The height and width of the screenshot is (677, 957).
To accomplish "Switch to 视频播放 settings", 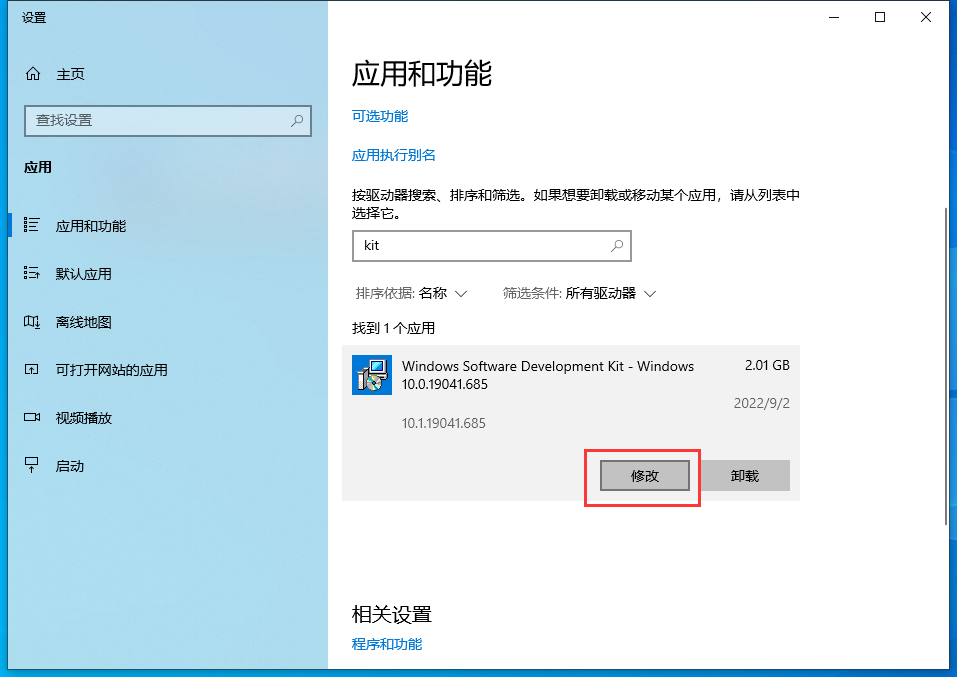I will 83,418.
